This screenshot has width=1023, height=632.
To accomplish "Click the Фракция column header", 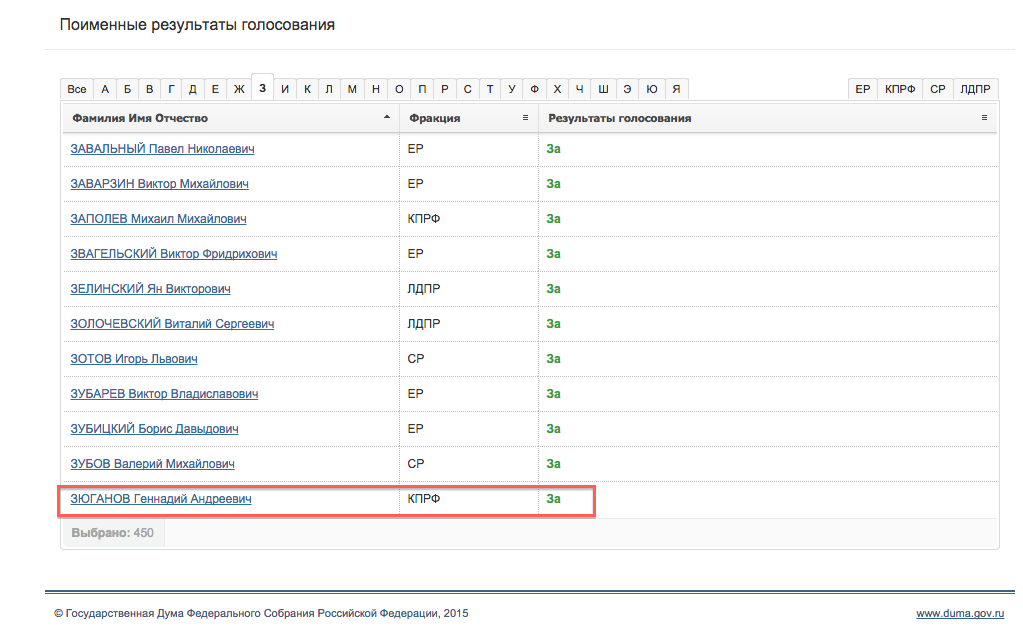I will (x=435, y=118).
